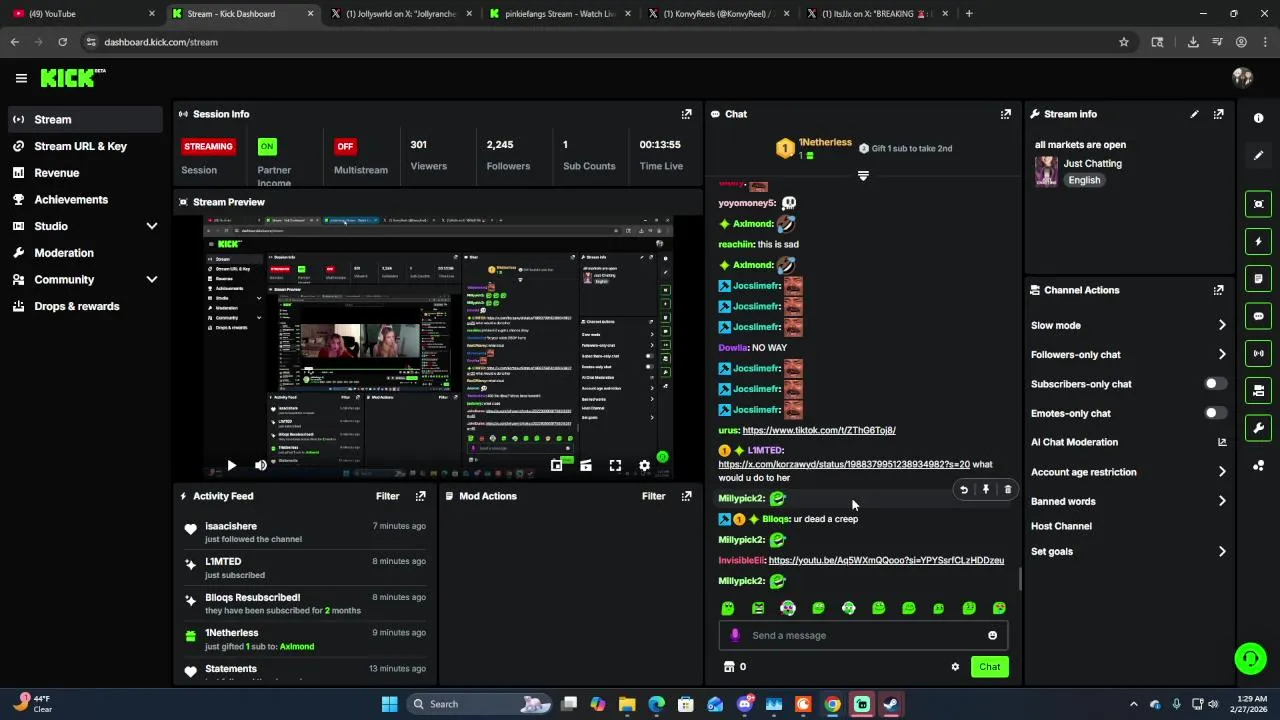Pop out the Session Info panel
Screen dimensions: 1280x720
point(686,114)
